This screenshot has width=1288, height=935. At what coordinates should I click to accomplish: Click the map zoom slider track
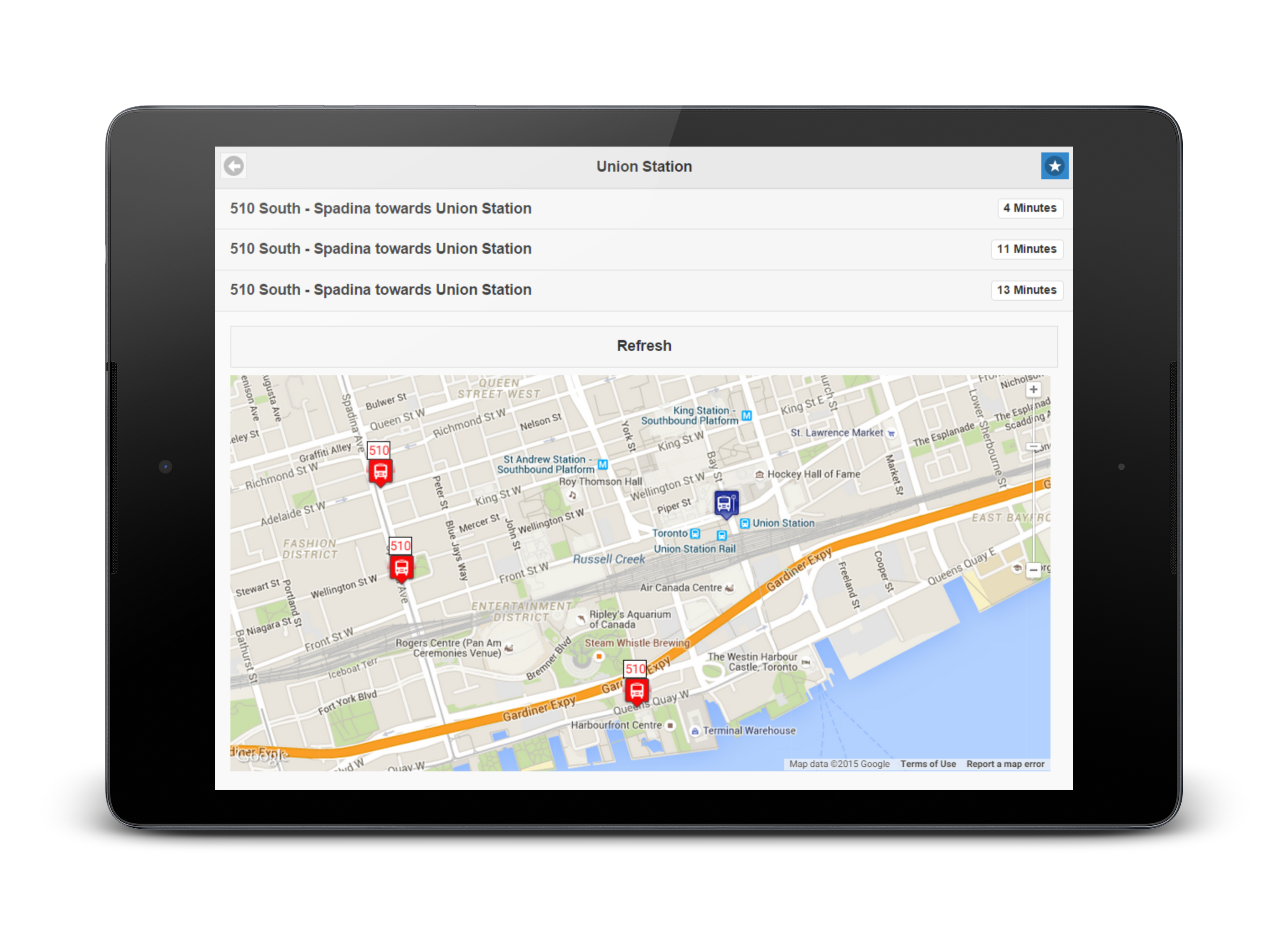[1034, 505]
